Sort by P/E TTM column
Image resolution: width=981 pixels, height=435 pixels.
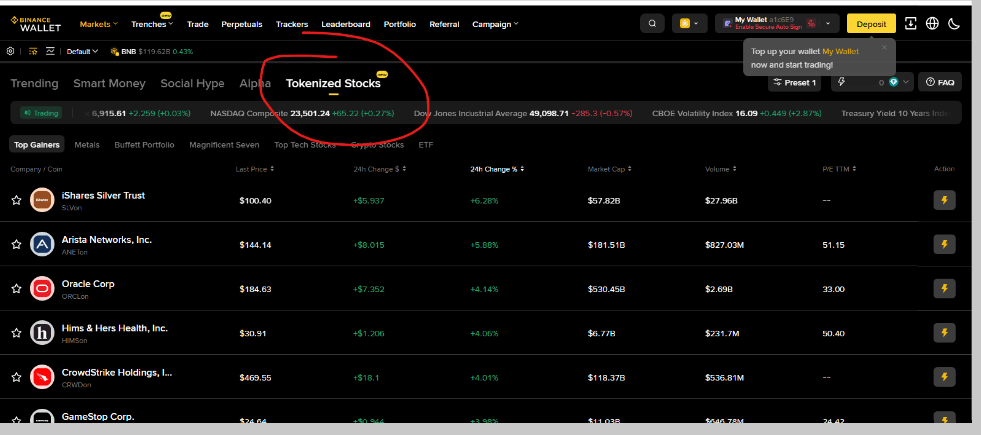point(839,169)
